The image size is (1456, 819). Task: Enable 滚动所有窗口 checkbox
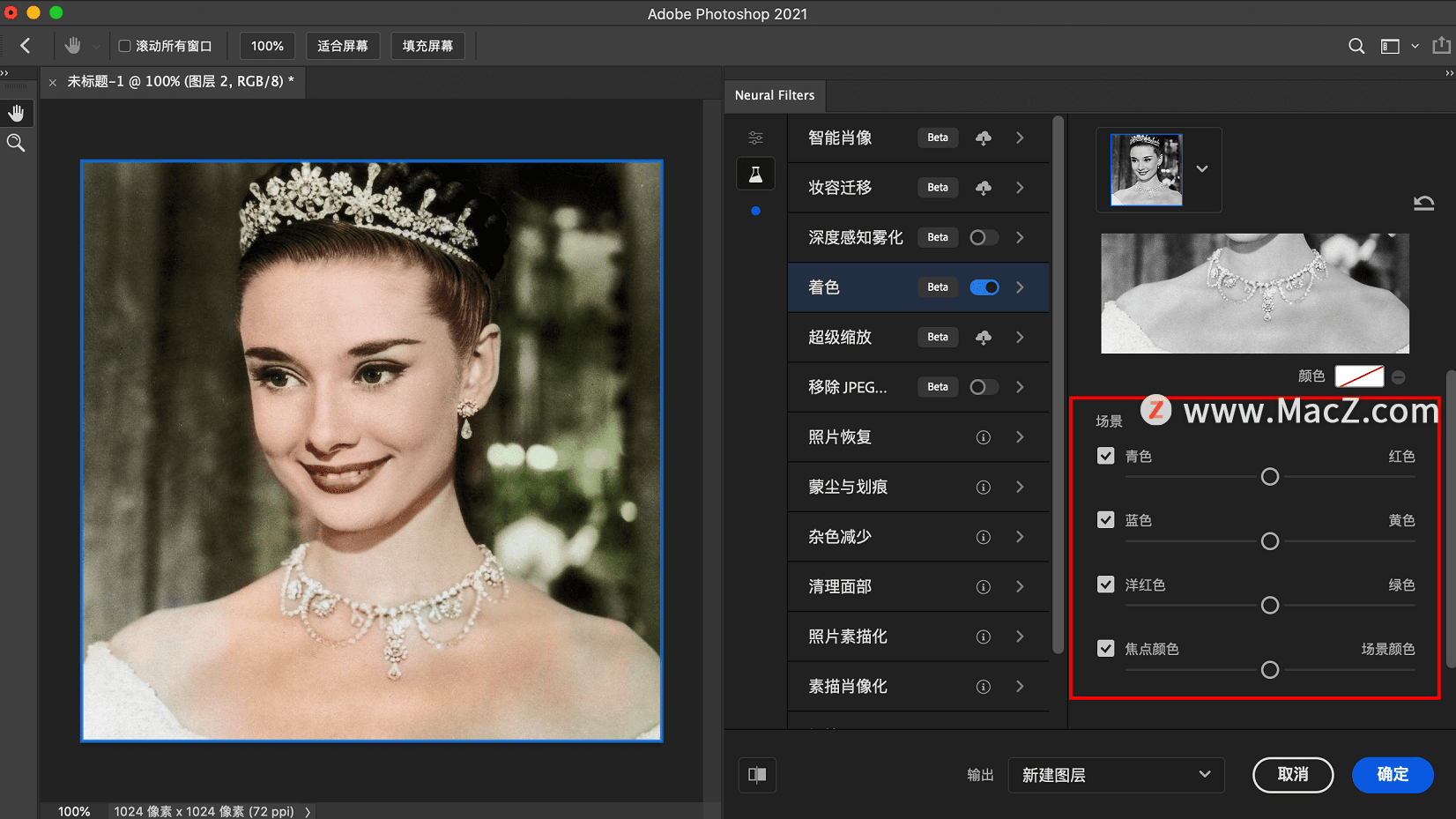124,46
